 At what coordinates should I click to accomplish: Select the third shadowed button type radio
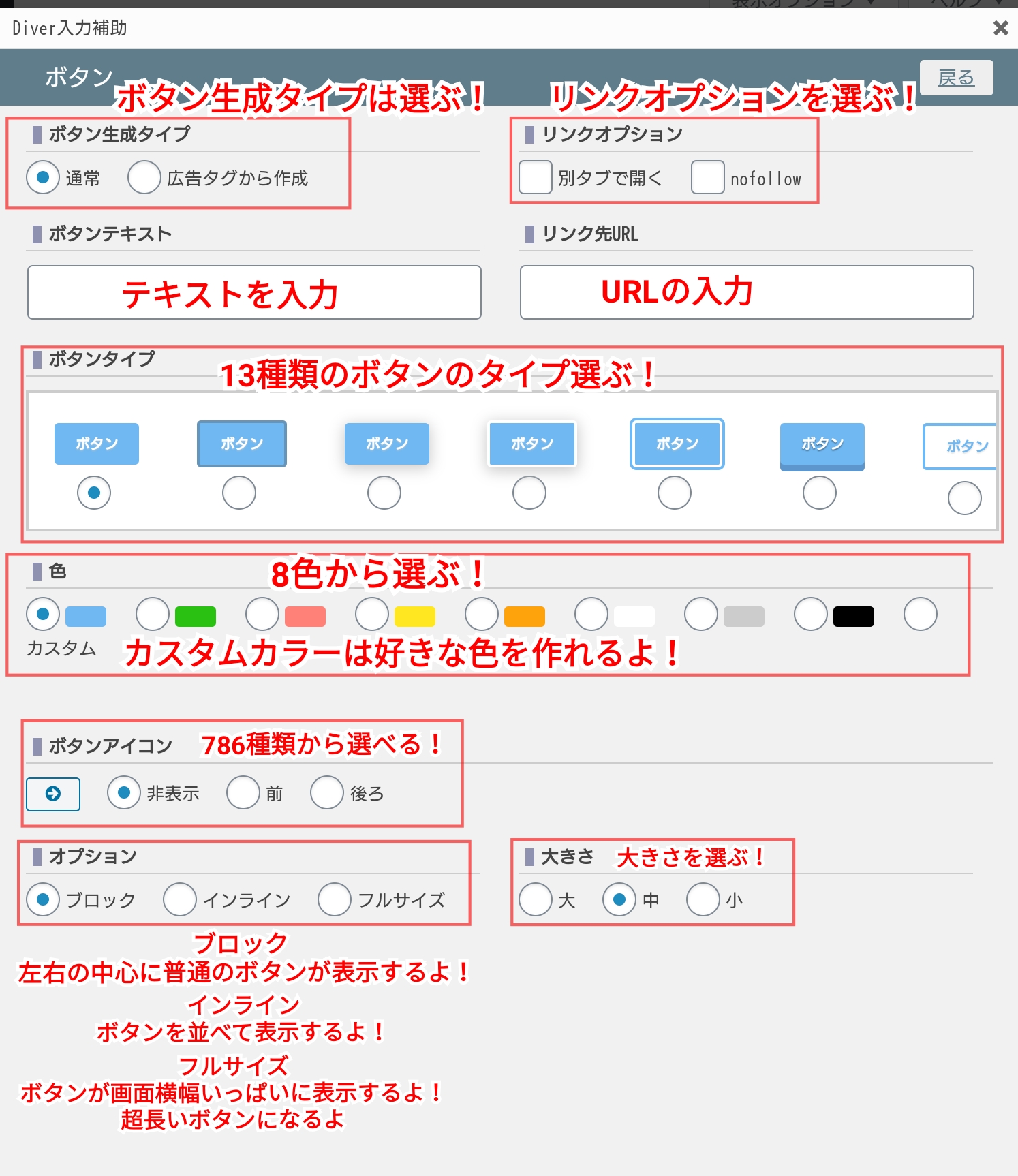tap(384, 493)
